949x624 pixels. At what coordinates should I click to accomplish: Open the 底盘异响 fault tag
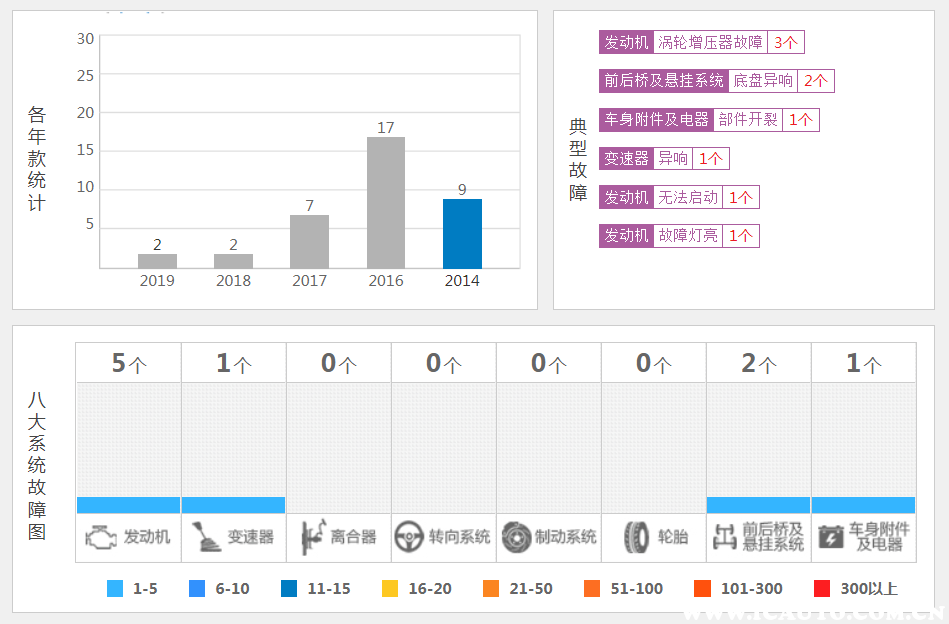[x=763, y=81]
